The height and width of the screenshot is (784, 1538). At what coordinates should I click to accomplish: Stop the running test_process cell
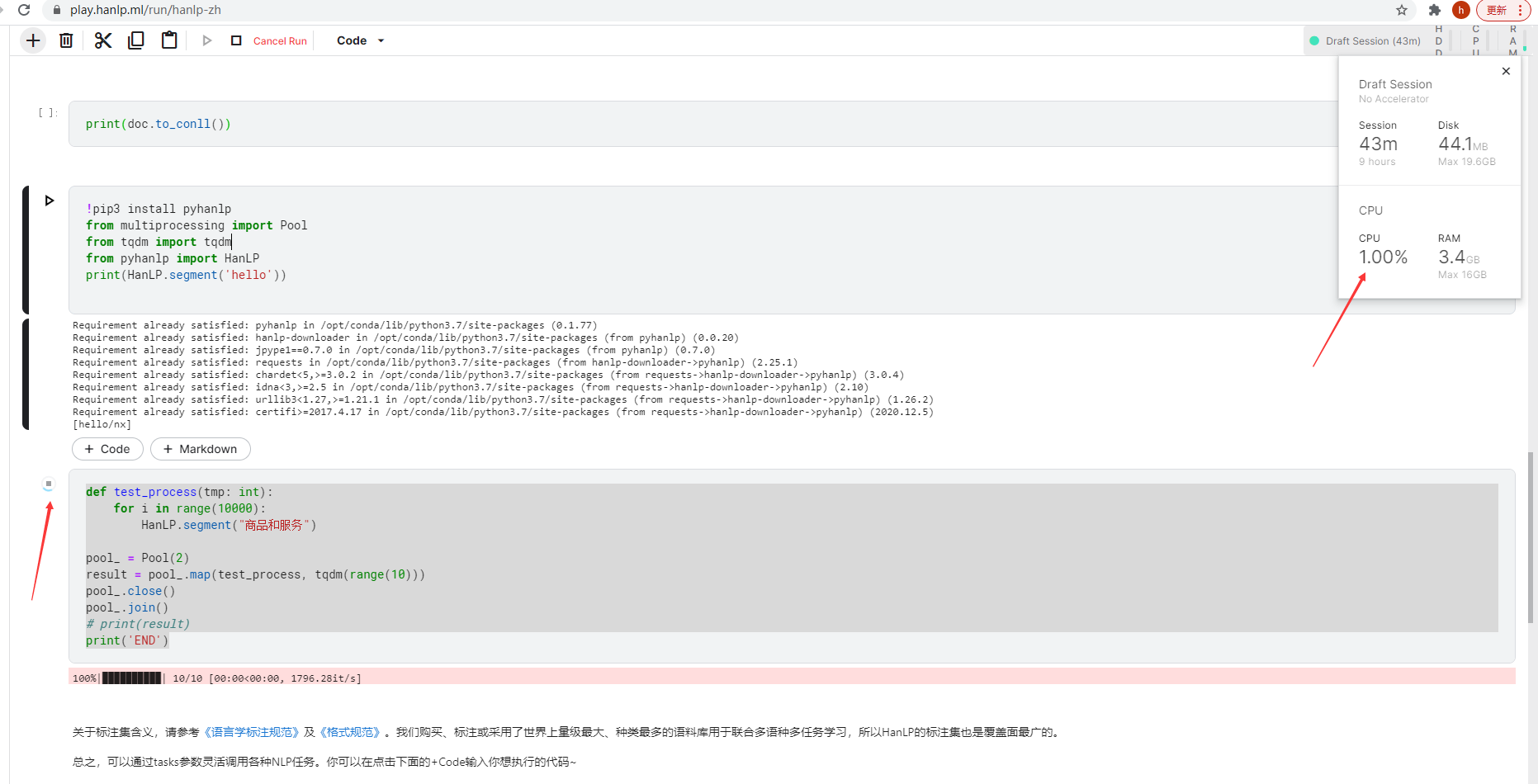49,484
